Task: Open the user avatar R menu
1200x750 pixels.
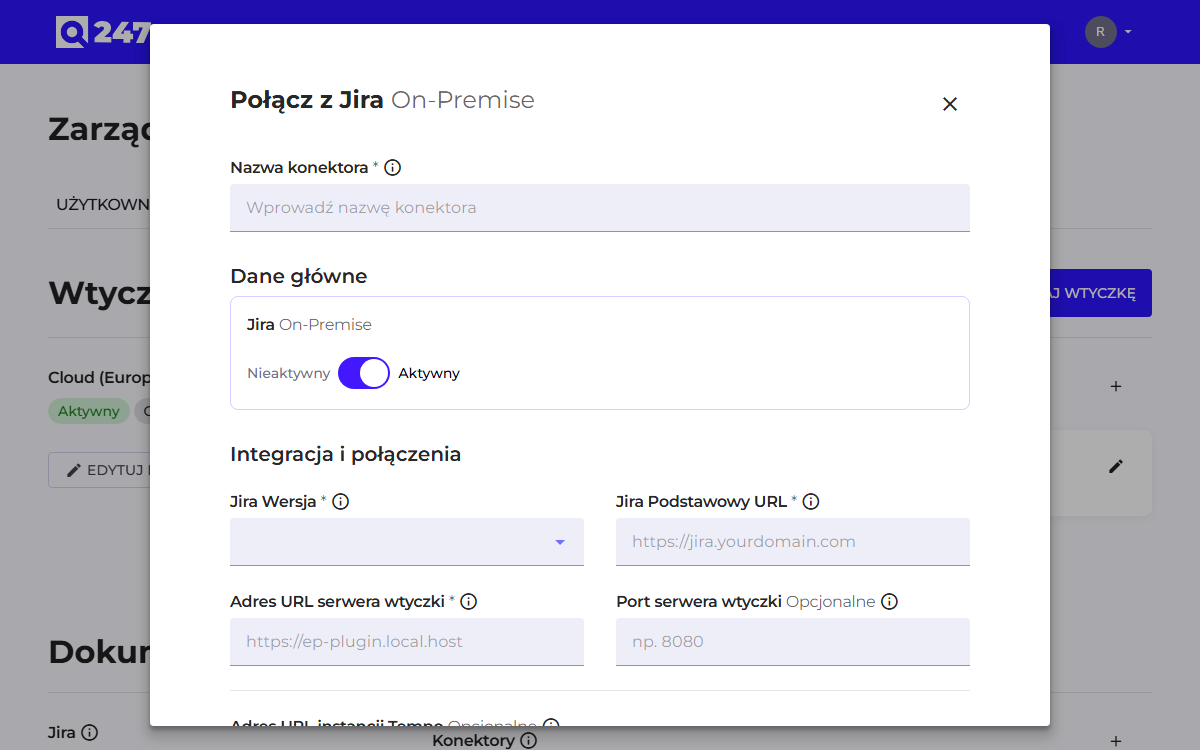Action: (x=1108, y=32)
